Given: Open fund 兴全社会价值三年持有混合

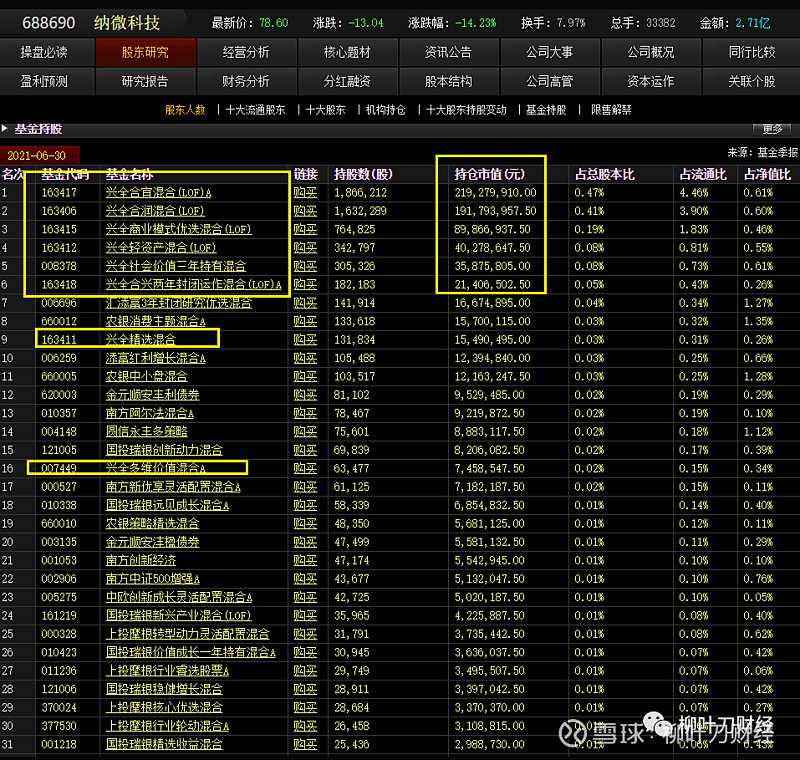Looking at the screenshot, I should coord(176,266).
